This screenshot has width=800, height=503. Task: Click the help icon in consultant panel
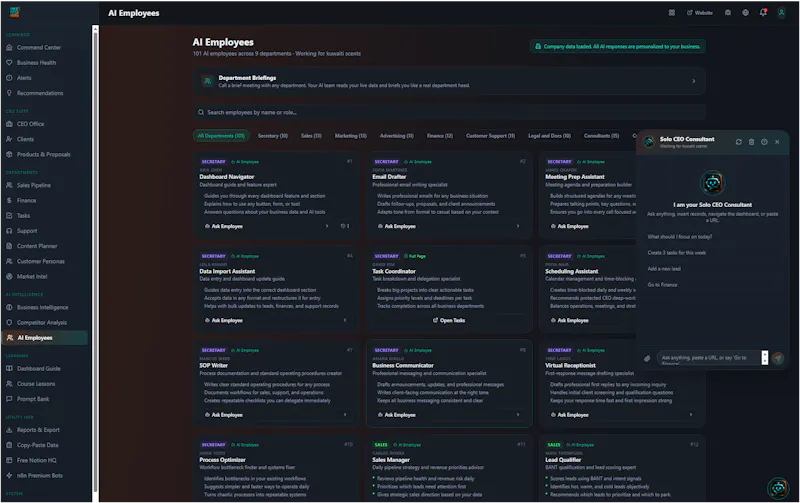[764, 142]
